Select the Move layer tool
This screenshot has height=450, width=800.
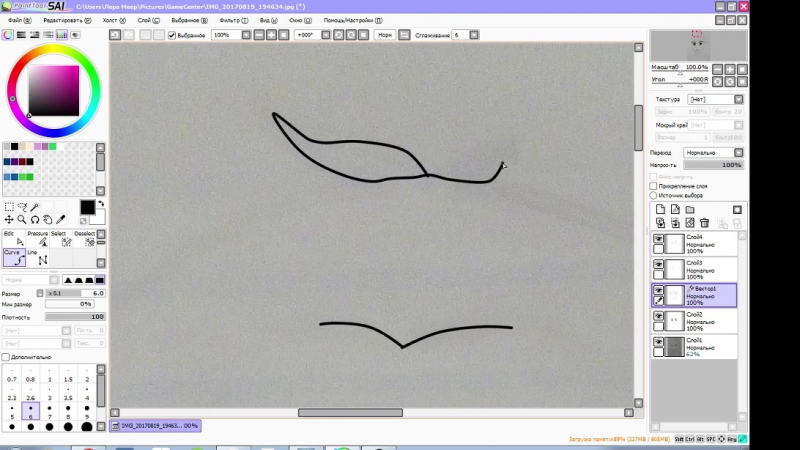pos(9,219)
